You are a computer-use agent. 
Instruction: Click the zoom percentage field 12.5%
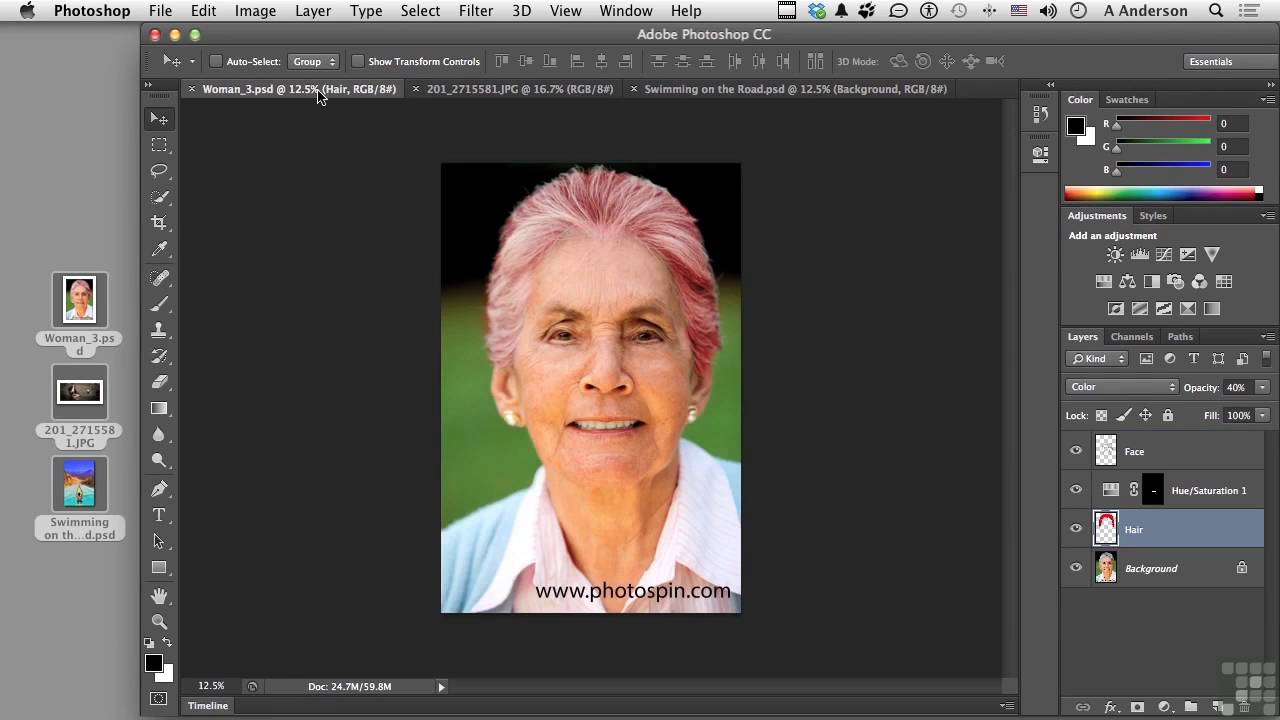[211, 686]
